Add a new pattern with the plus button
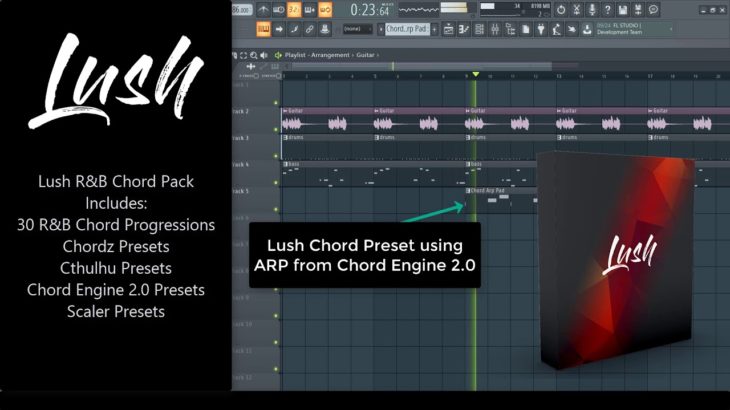The image size is (730, 410). [434, 29]
